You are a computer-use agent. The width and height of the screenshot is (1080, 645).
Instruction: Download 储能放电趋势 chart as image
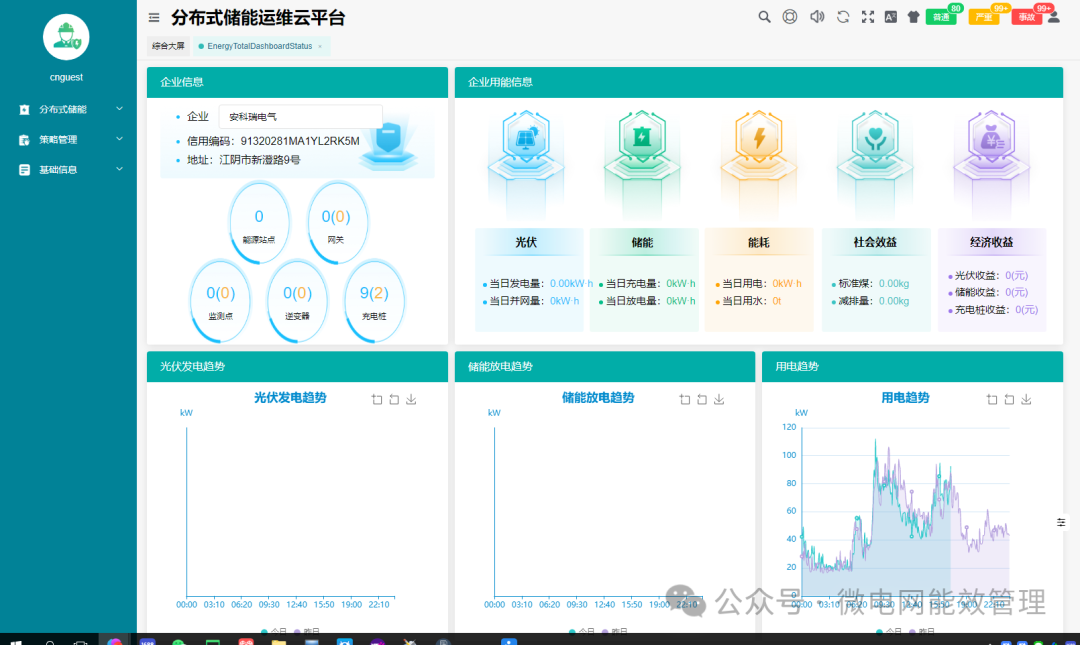click(x=719, y=399)
